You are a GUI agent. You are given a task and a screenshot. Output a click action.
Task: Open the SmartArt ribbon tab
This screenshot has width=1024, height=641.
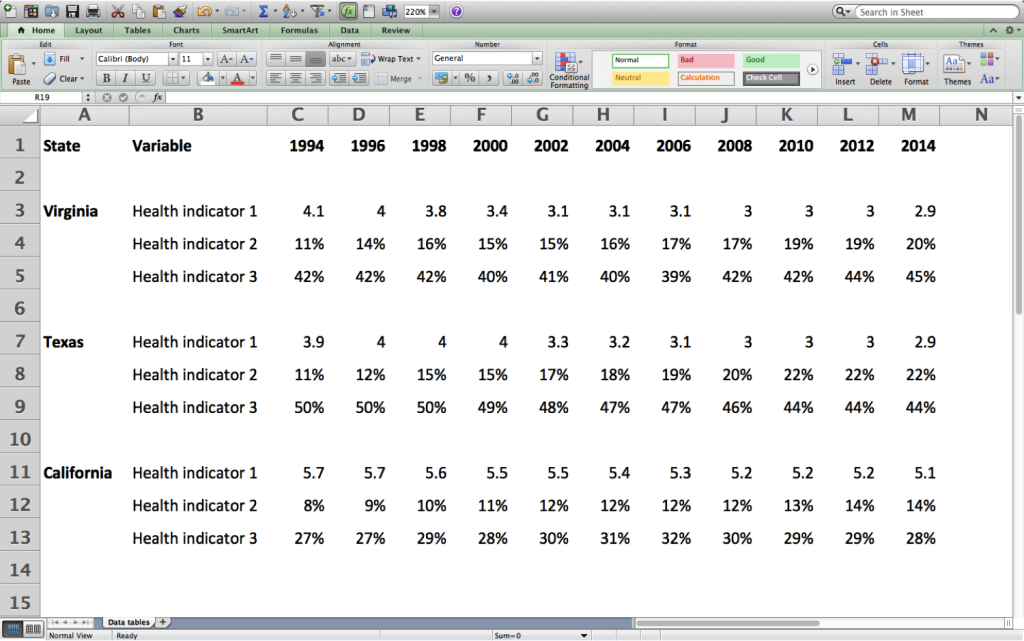[240, 30]
